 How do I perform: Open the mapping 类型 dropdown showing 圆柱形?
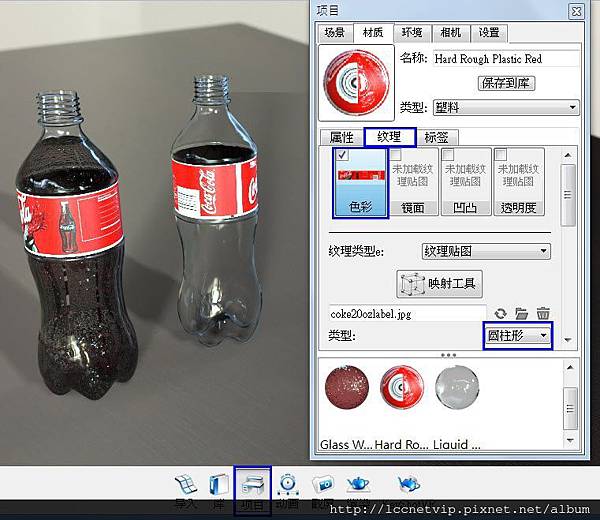click(x=518, y=336)
